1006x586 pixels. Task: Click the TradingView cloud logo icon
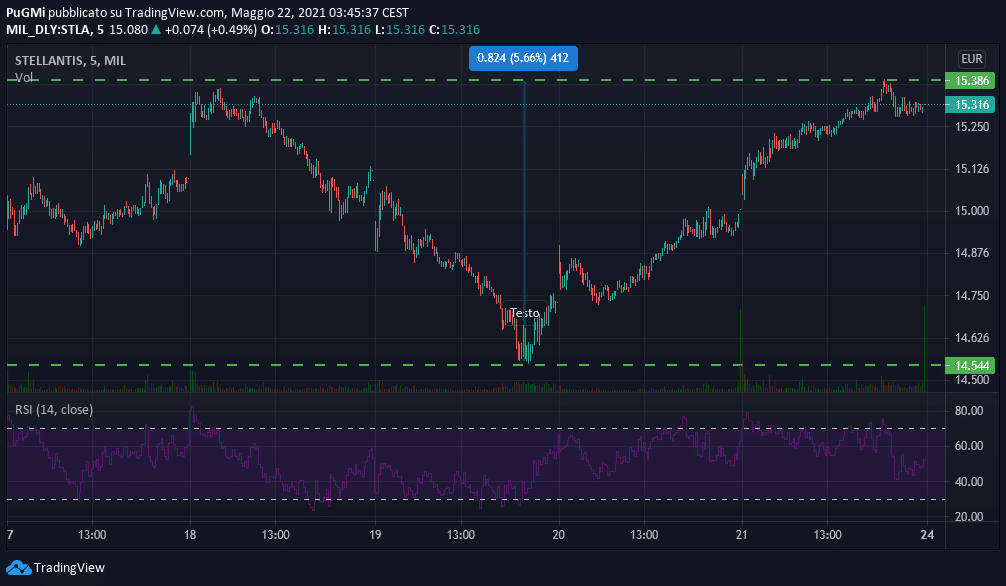(18, 567)
